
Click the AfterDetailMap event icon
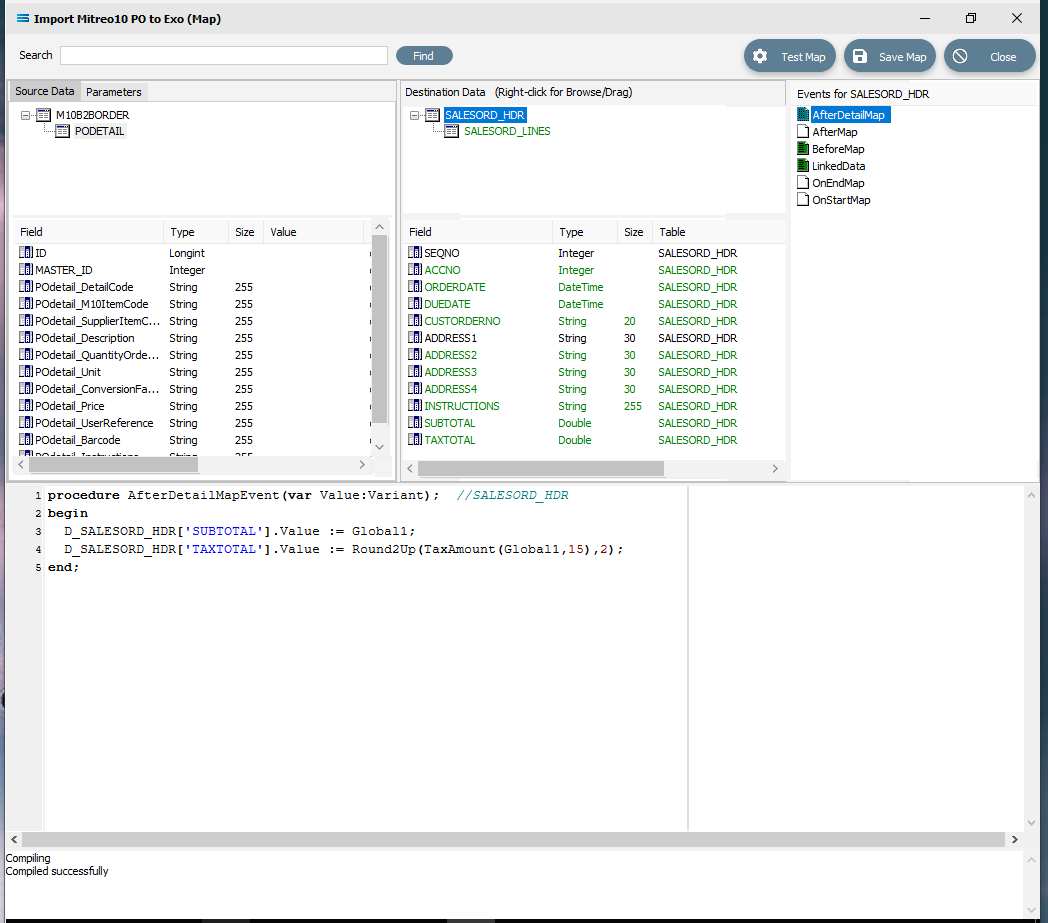pos(803,115)
